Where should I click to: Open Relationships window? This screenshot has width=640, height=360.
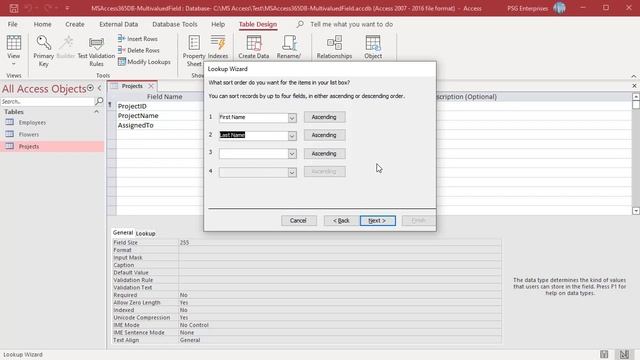click(334, 47)
